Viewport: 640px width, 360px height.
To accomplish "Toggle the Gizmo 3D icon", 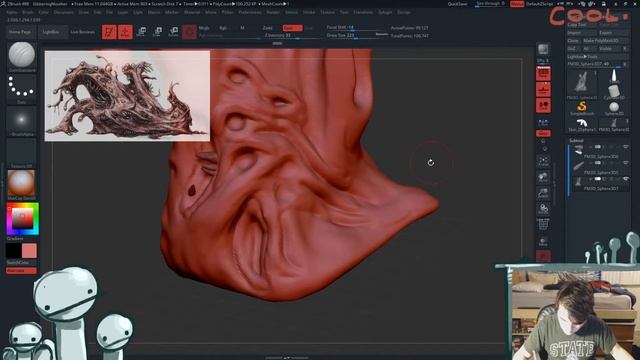I will click(189, 32).
